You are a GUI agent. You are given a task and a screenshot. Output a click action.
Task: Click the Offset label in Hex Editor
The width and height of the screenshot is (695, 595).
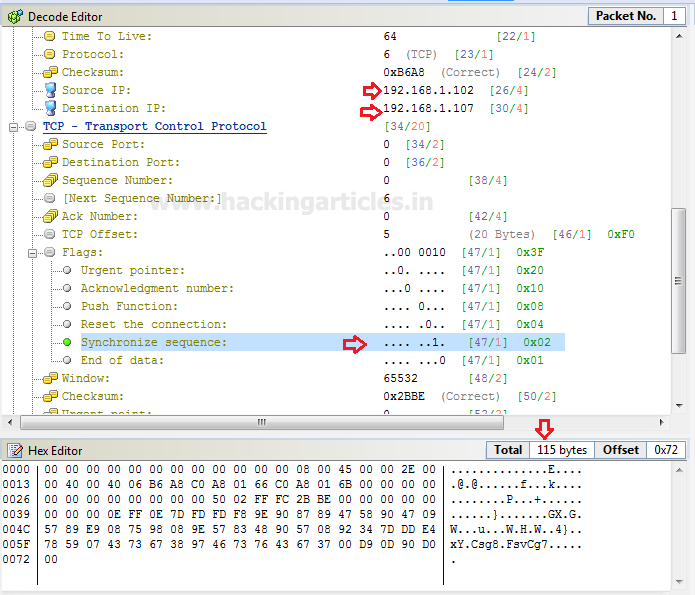pyautogui.click(x=621, y=450)
